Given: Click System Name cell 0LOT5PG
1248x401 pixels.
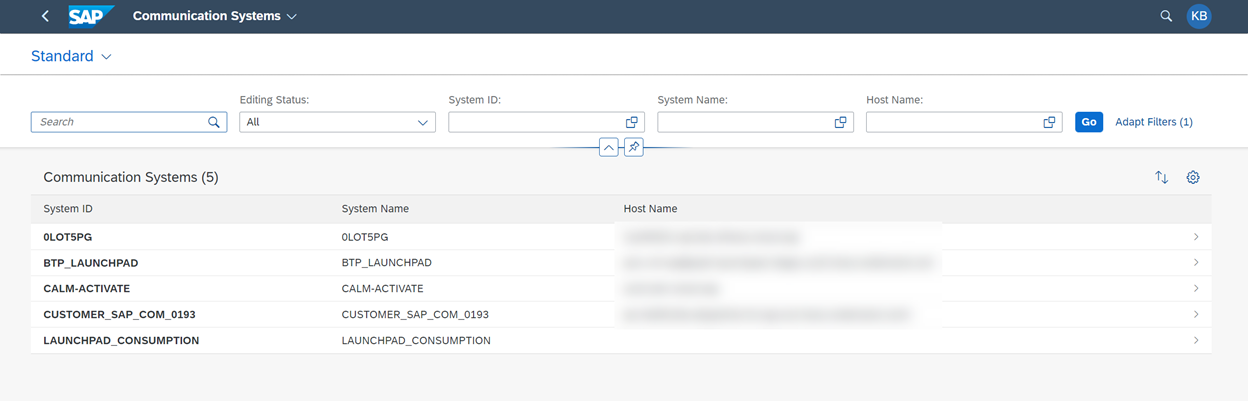Looking at the screenshot, I should coord(365,237).
